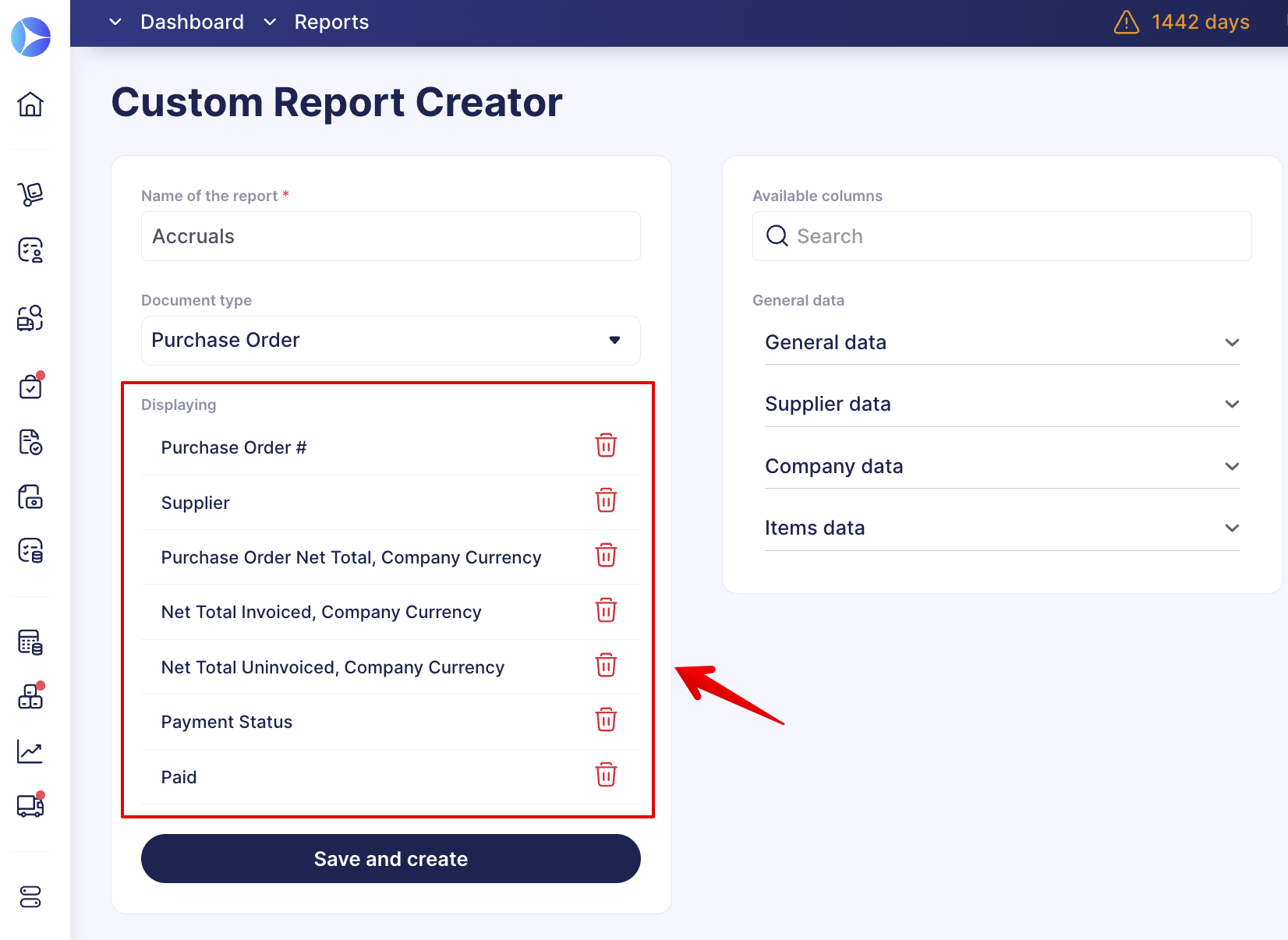Image resolution: width=1288 pixels, height=940 pixels.
Task: Open the settings toggles sidebar icon
Action: (30, 897)
